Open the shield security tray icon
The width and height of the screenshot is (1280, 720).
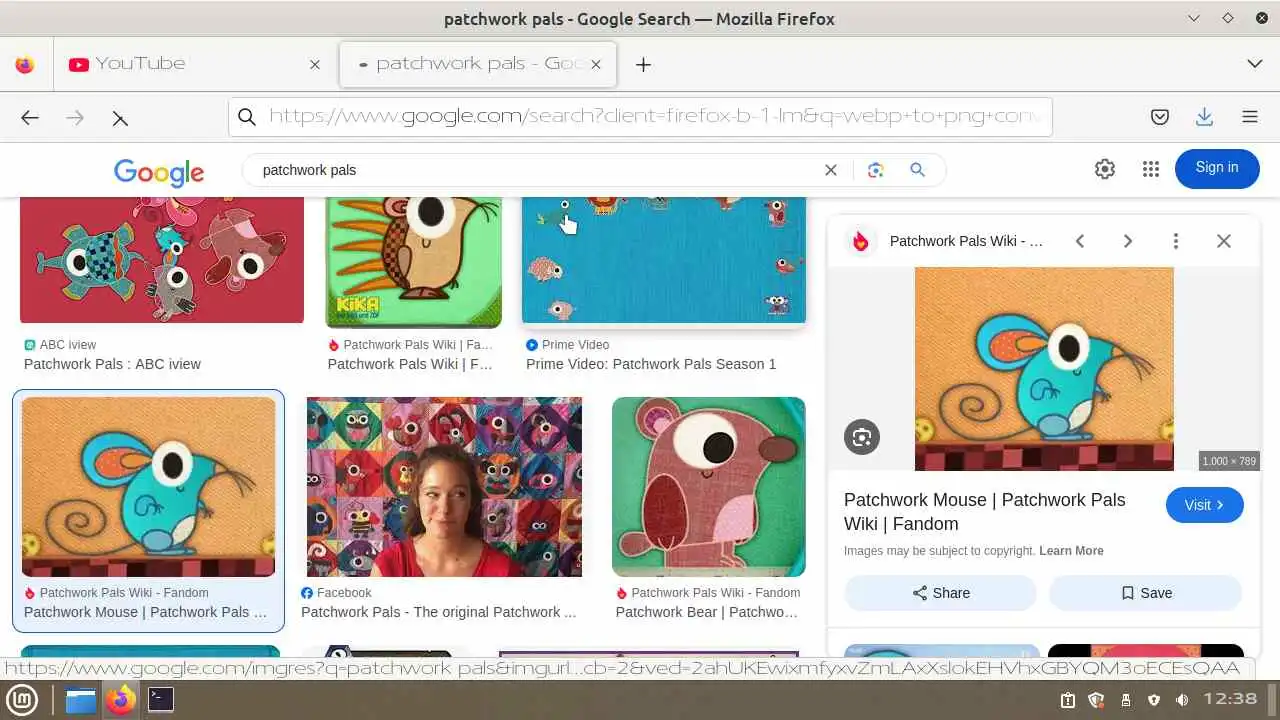tap(1154, 700)
